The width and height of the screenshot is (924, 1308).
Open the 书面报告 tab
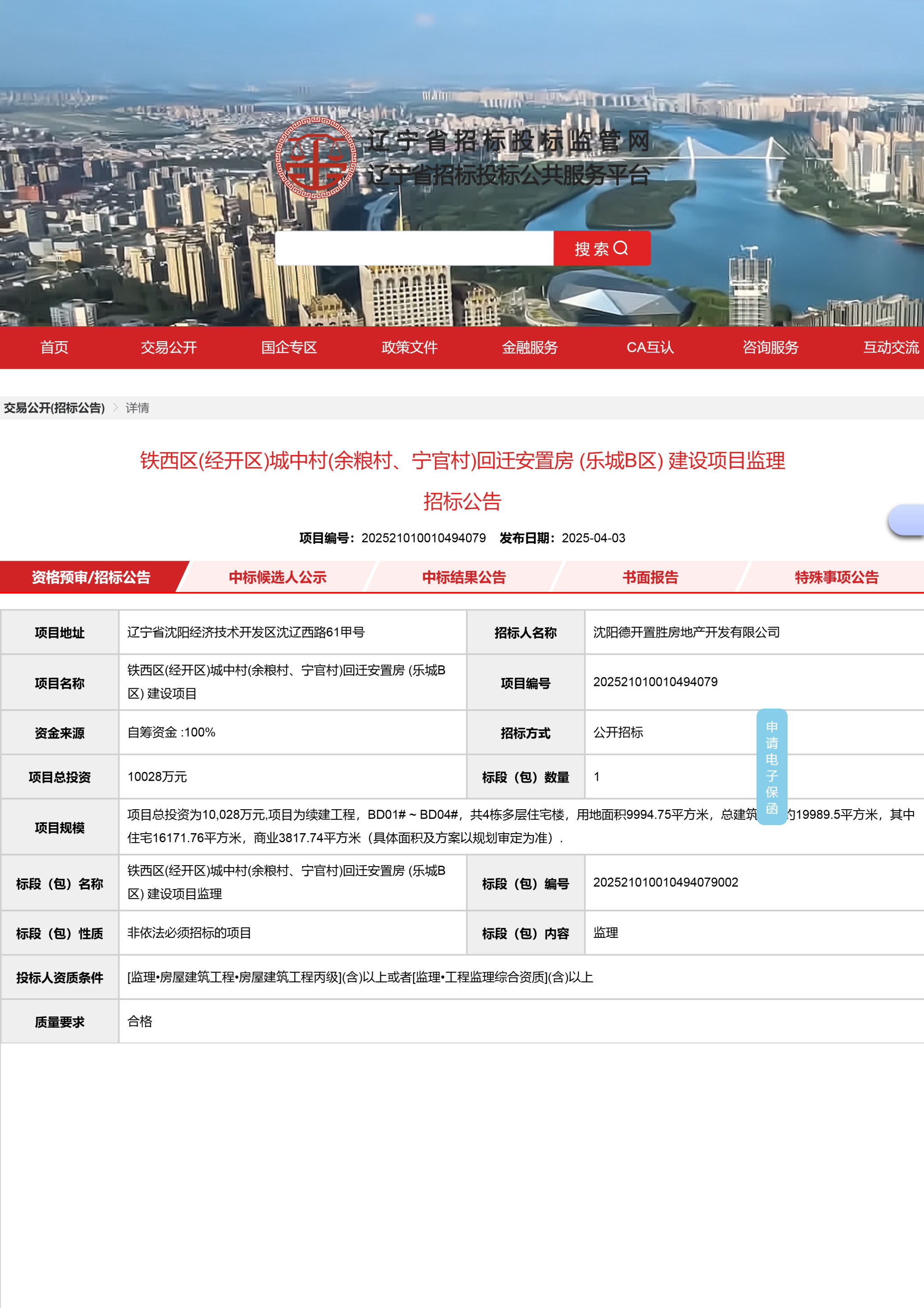650,577
